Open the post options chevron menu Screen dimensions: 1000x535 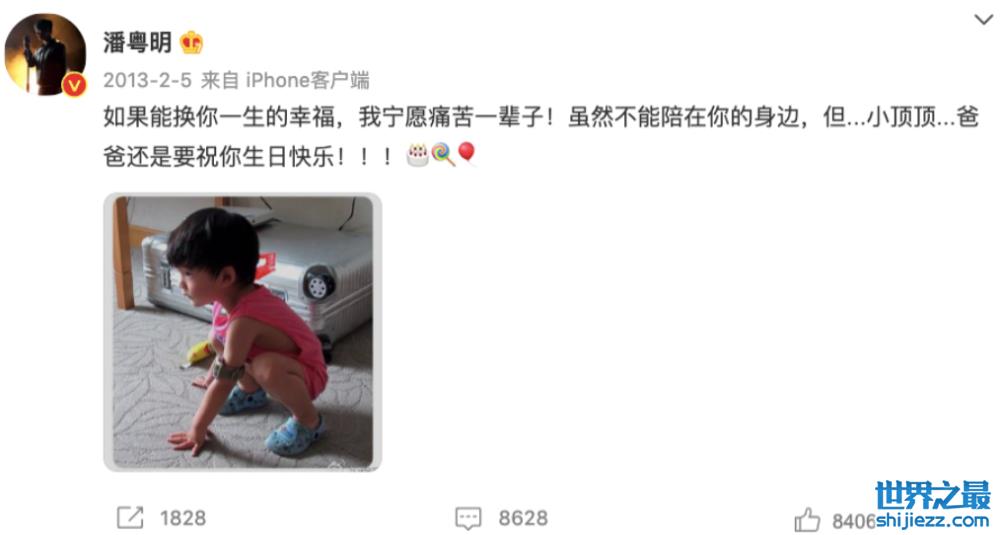tap(983, 20)
